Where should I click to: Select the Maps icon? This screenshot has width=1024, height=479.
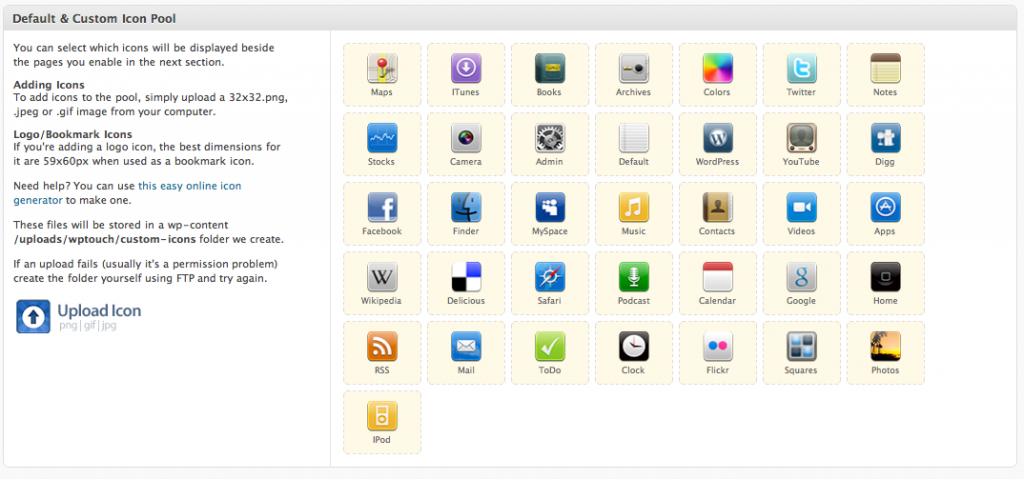(382, 69)
